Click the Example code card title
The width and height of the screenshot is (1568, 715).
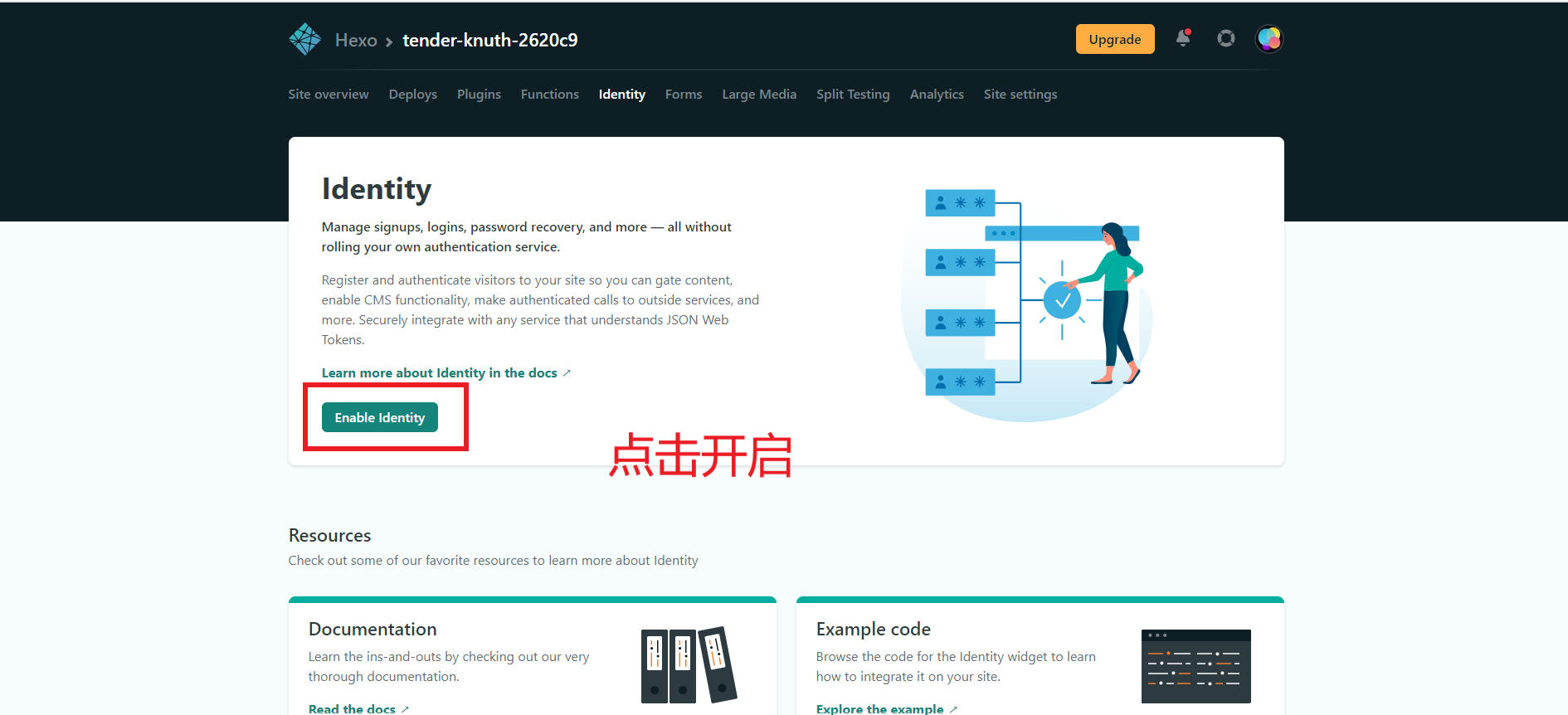(x=874, y=630)
